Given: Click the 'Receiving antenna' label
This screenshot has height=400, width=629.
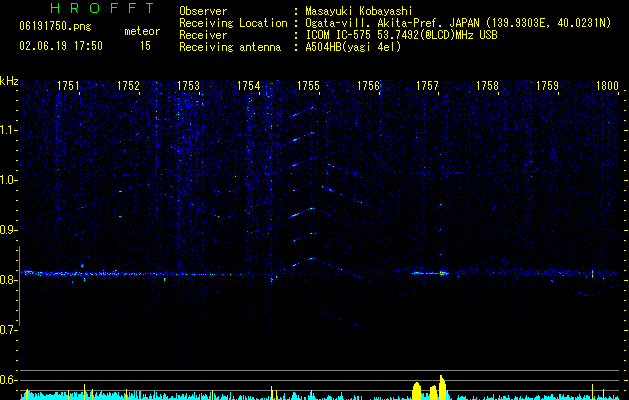Looking at the screenshot, I should pyautogui.click(x=230, y=47).
